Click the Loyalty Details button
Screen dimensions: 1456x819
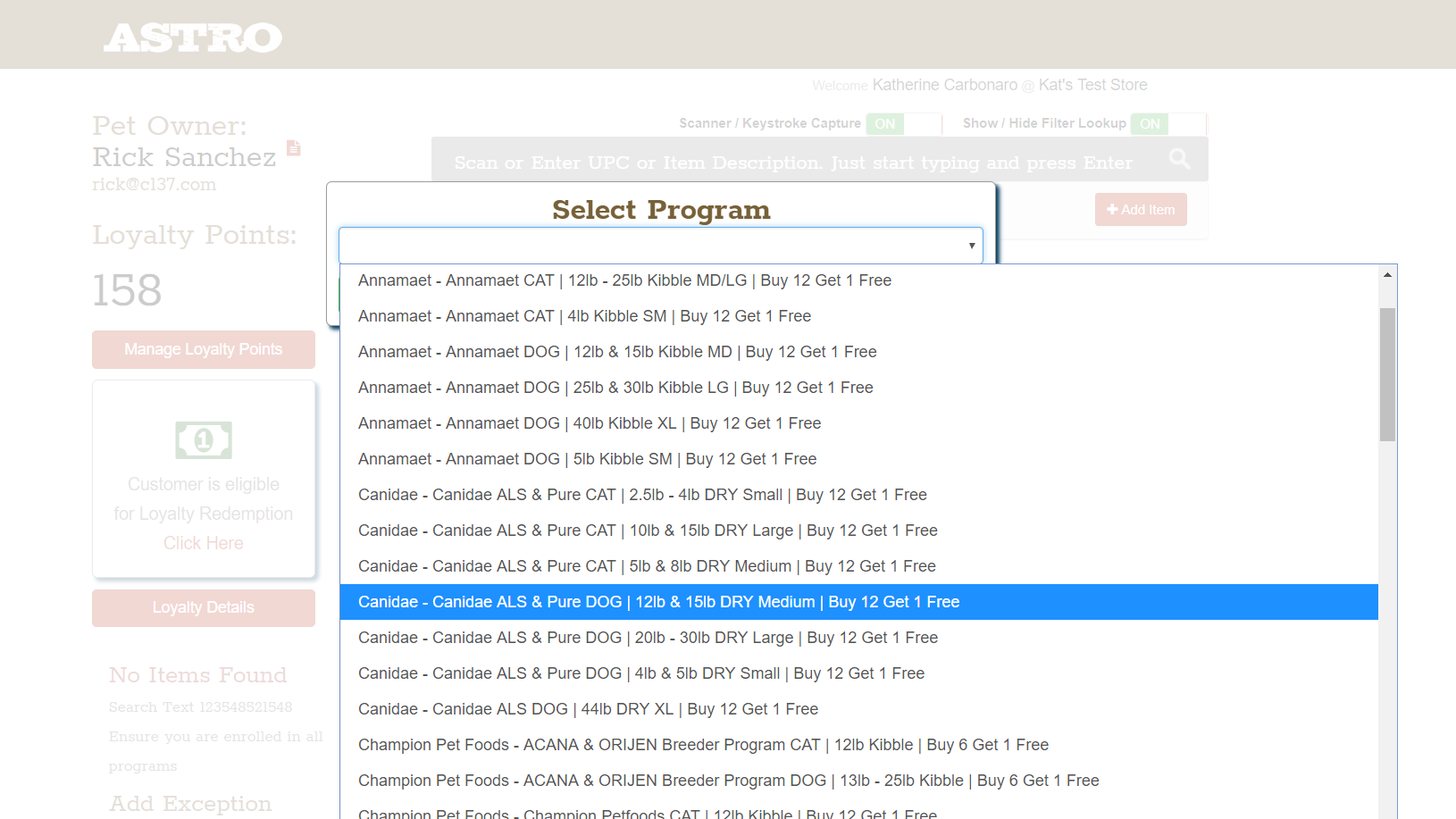coord(204,607)
